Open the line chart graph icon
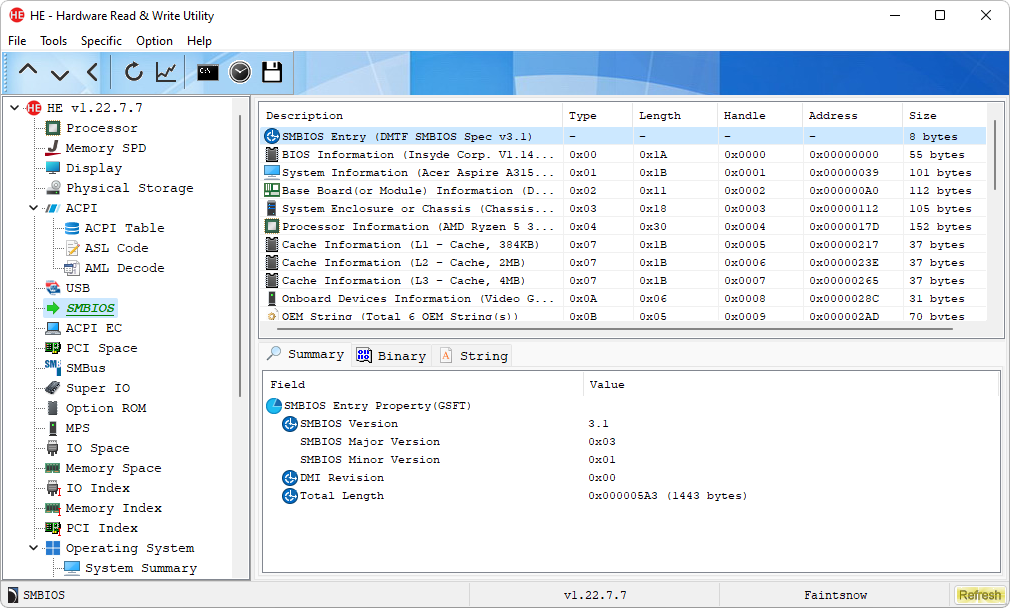1010x608 pixels. coord(166,72)
